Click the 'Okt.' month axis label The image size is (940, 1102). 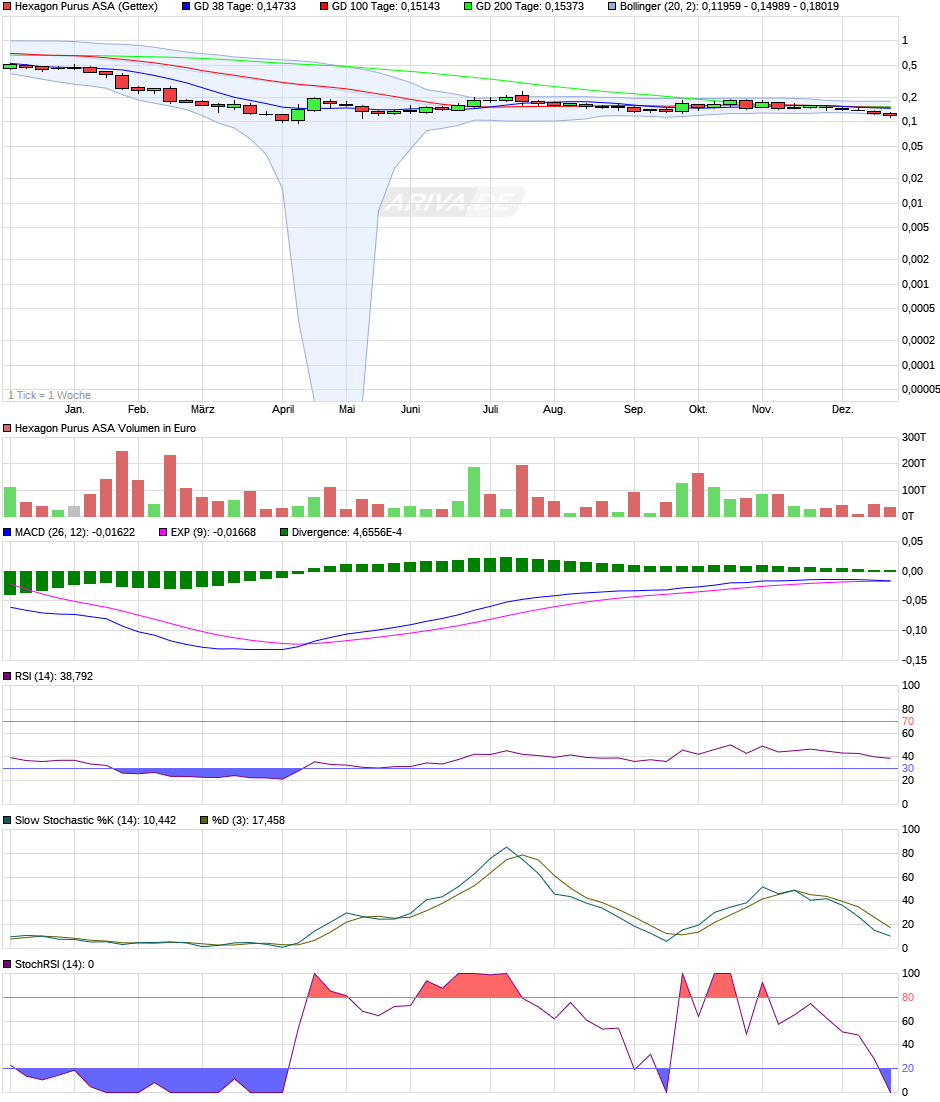point(698,409)
